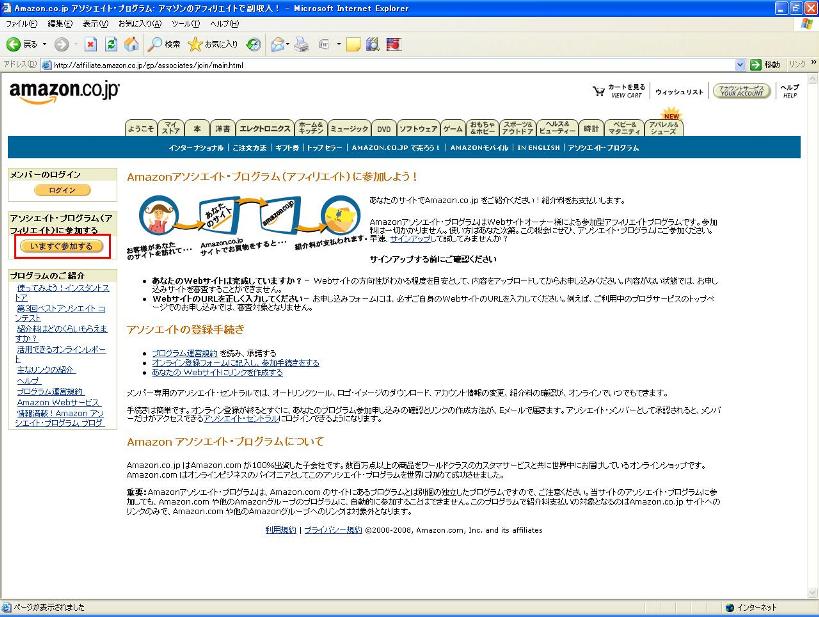Open the オンライン登録フォーム registration link
Screen dimensions: 819x617
[235, 363]
